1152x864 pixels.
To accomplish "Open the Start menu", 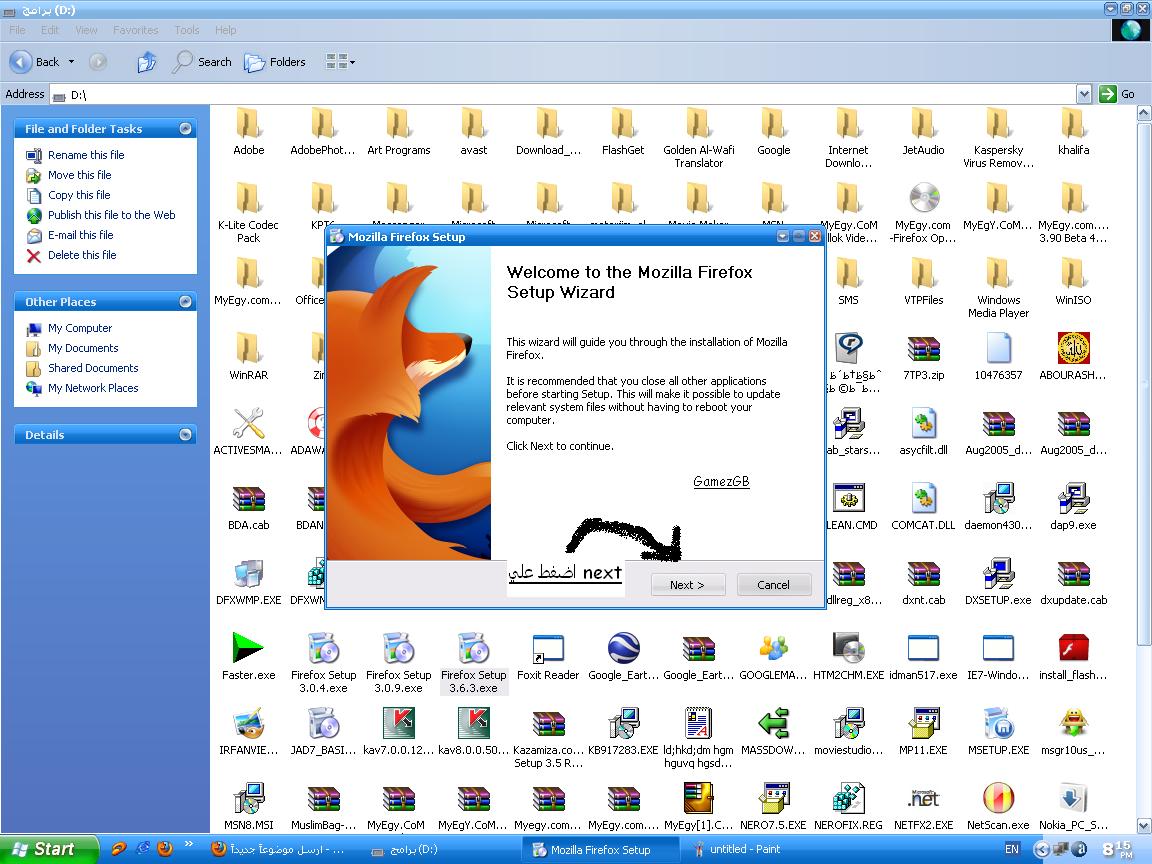I will (48, 849).
